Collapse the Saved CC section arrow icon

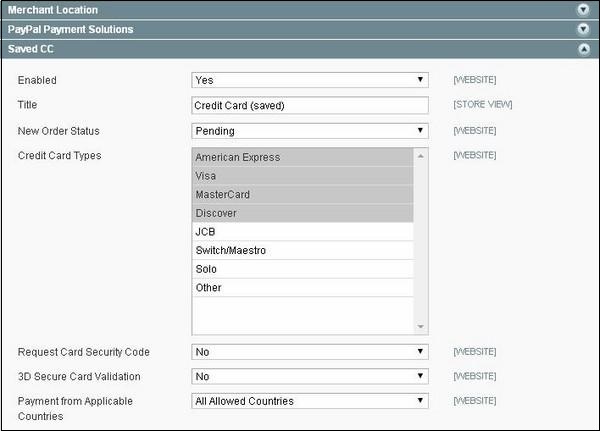(583, 48)
